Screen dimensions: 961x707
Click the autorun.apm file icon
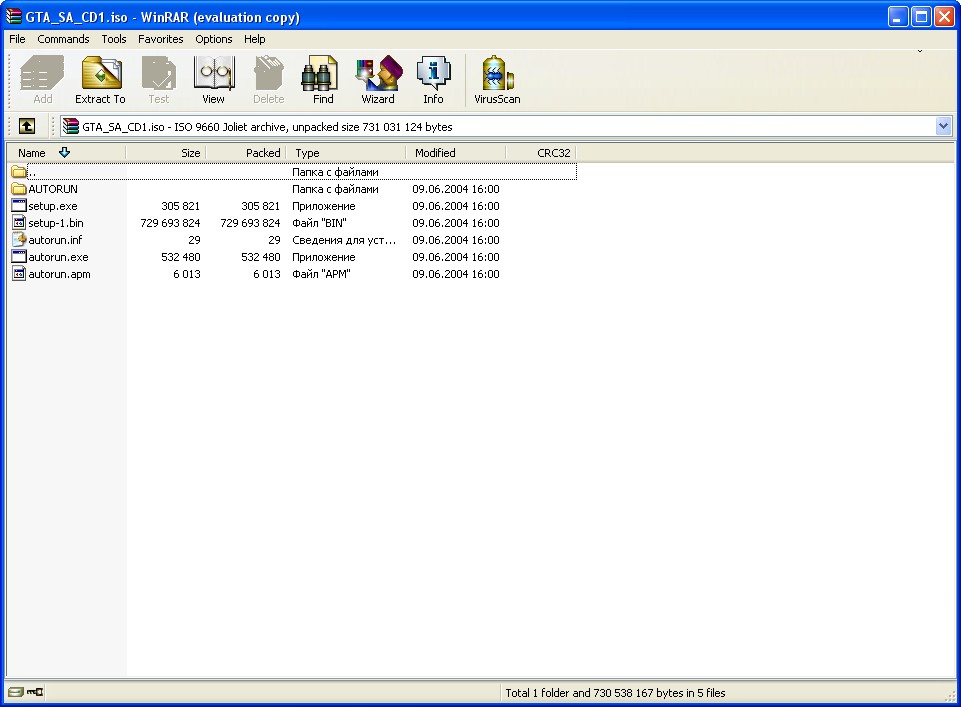point(19,274)
